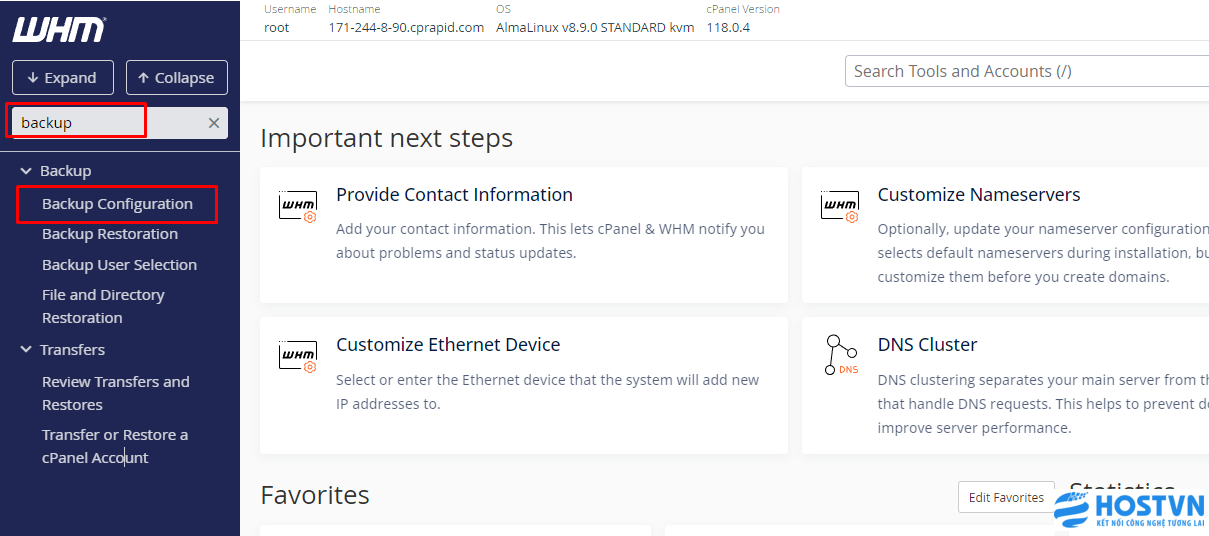Image resolution: width=1209 pixels, height=536 pixels.
Task: Open Transfer or Restore a cPanel Account
Action: pyautogui.click(x=115, y=446)
